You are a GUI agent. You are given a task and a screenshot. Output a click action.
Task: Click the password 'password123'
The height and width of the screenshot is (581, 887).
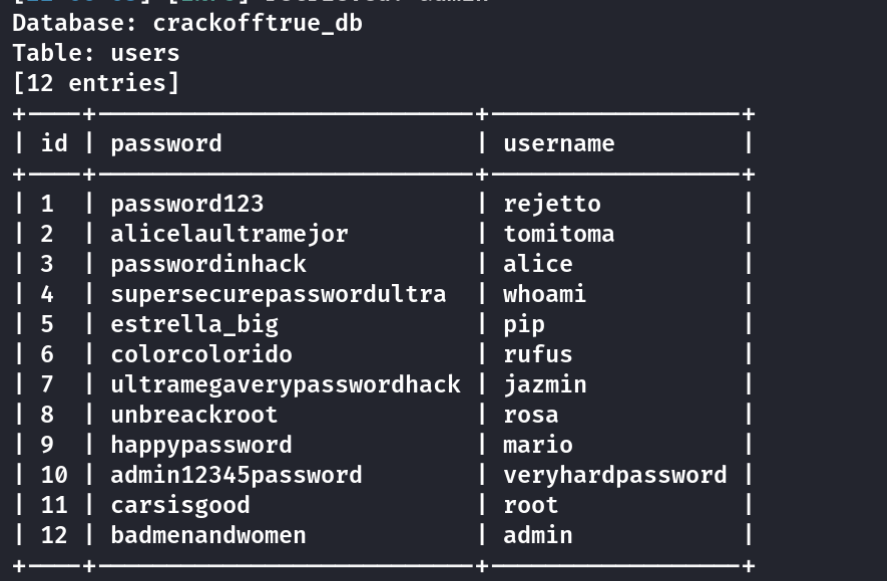click(x=187, y=204)
